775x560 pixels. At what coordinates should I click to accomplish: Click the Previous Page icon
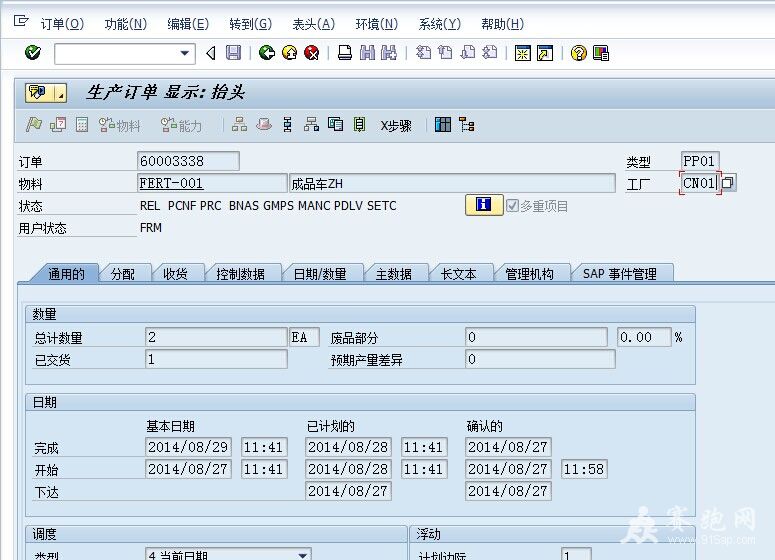[x=445, y=52]
